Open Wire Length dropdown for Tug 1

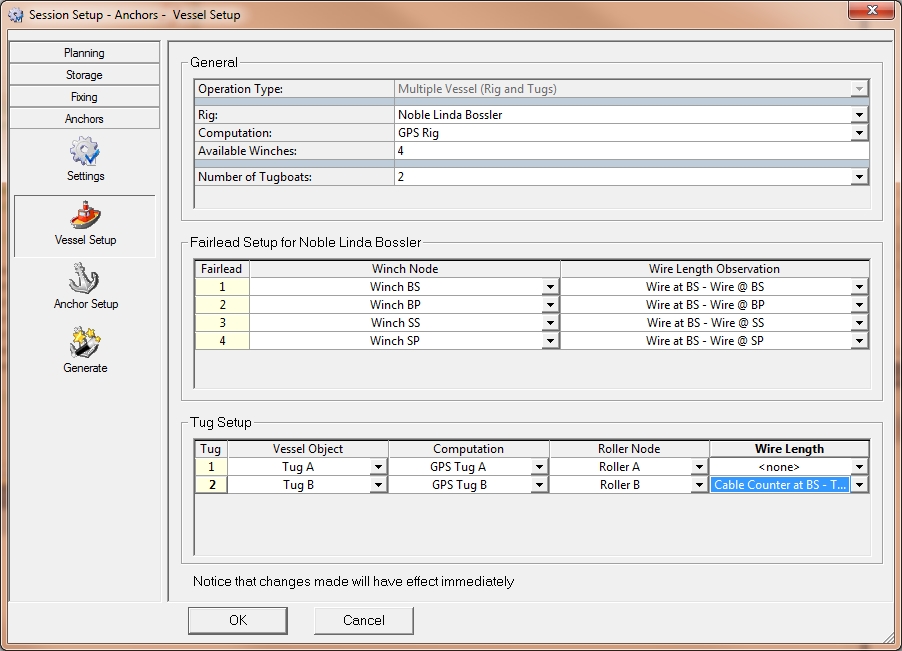[x=859, y=467]
